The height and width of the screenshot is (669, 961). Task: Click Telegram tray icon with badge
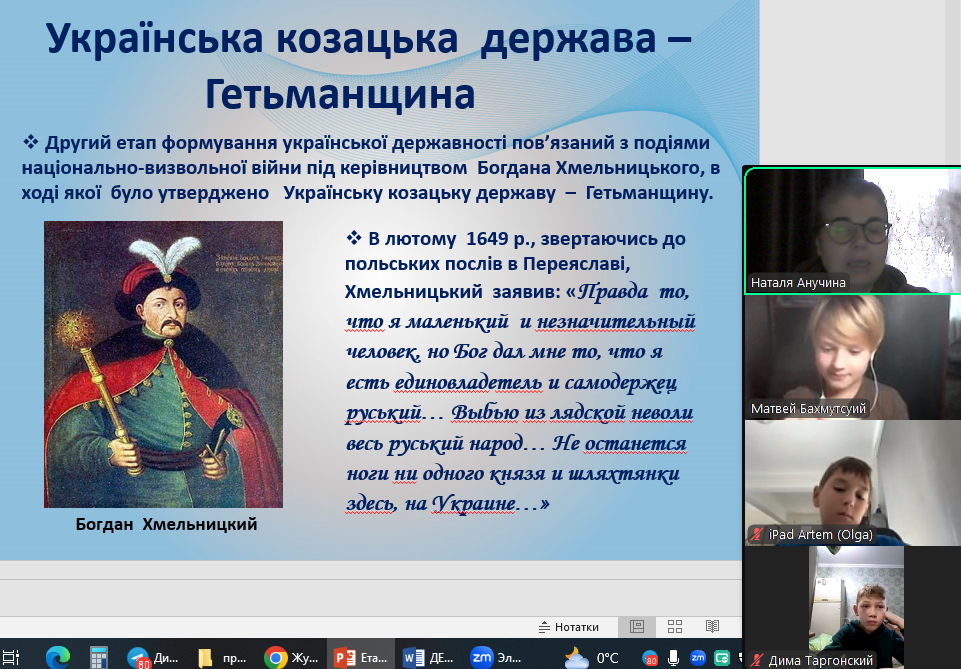(650, 659)
